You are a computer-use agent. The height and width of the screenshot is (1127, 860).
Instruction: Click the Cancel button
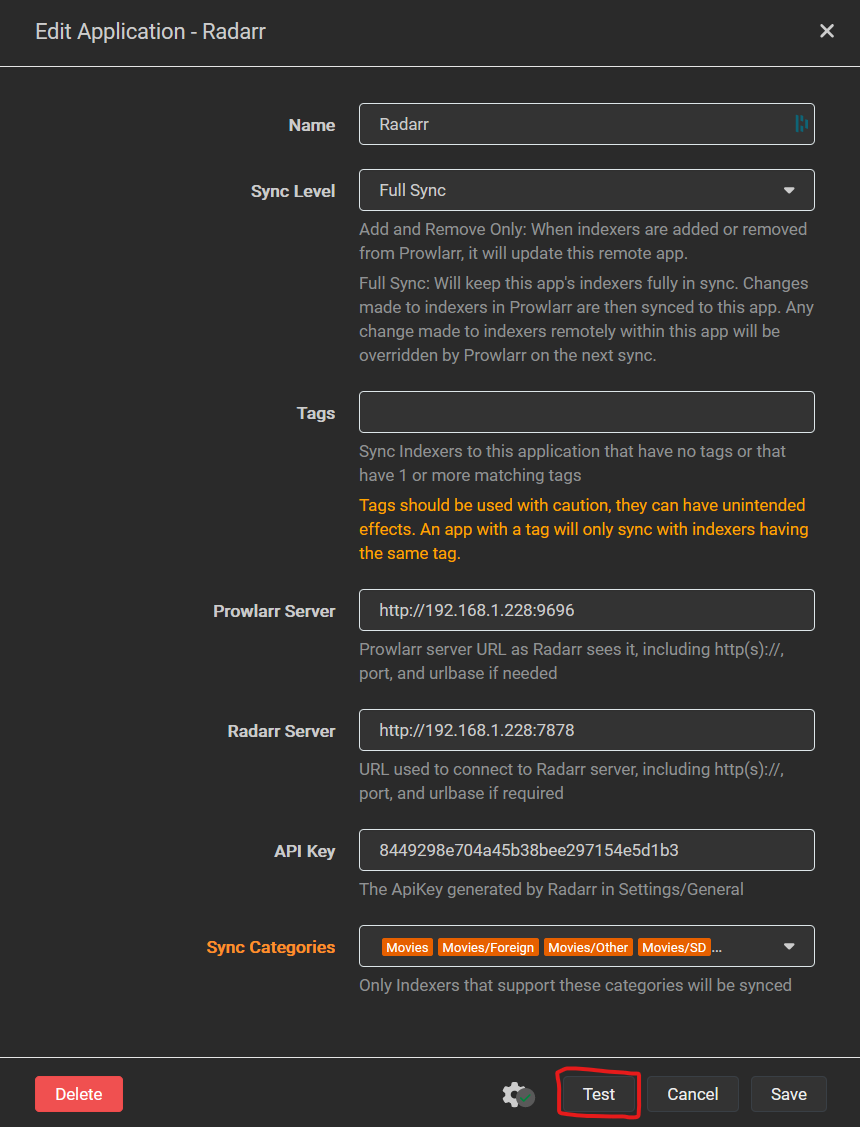click(x=692, y=1094)
